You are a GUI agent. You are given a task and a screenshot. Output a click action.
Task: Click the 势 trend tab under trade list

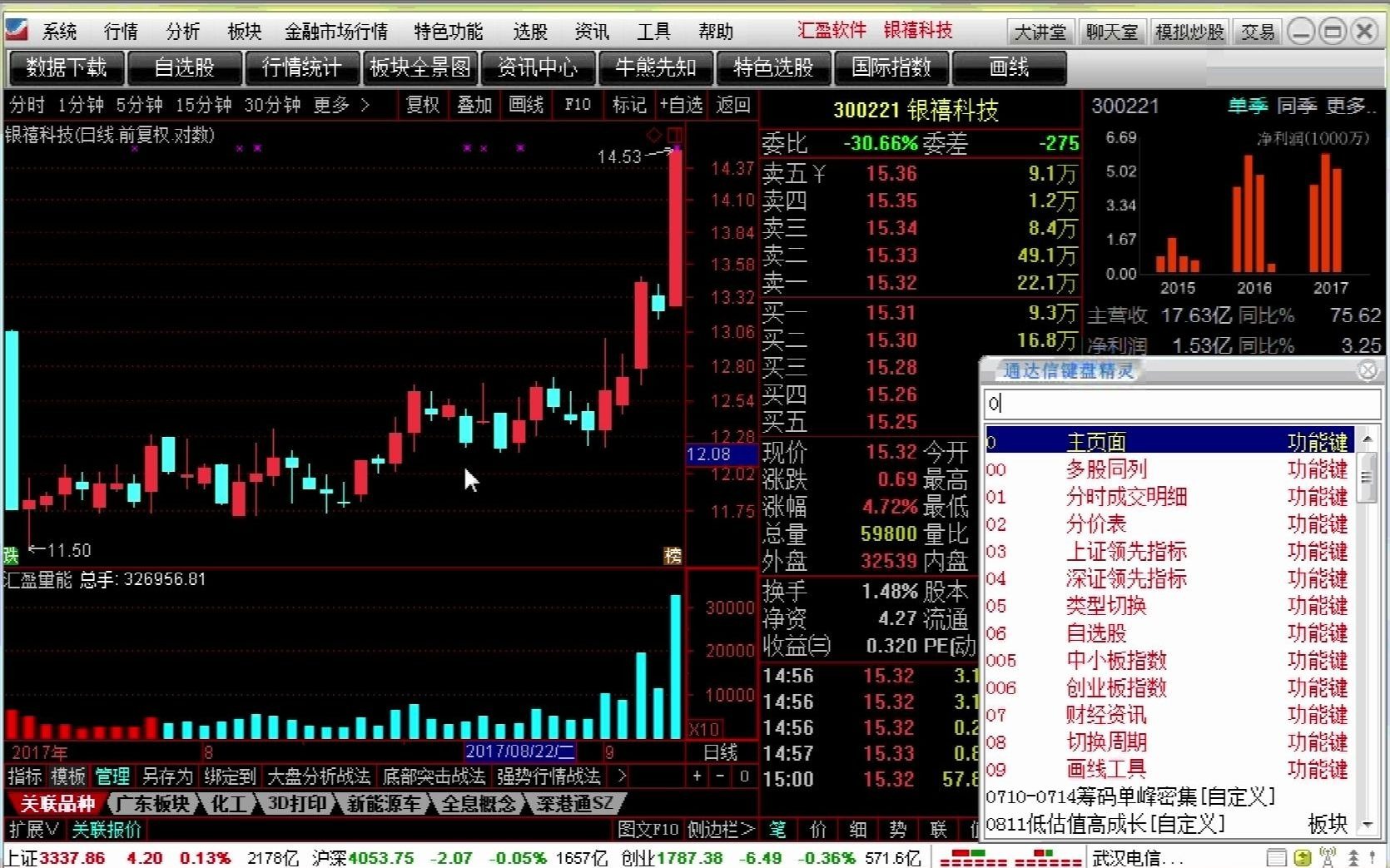pos(898,829)
